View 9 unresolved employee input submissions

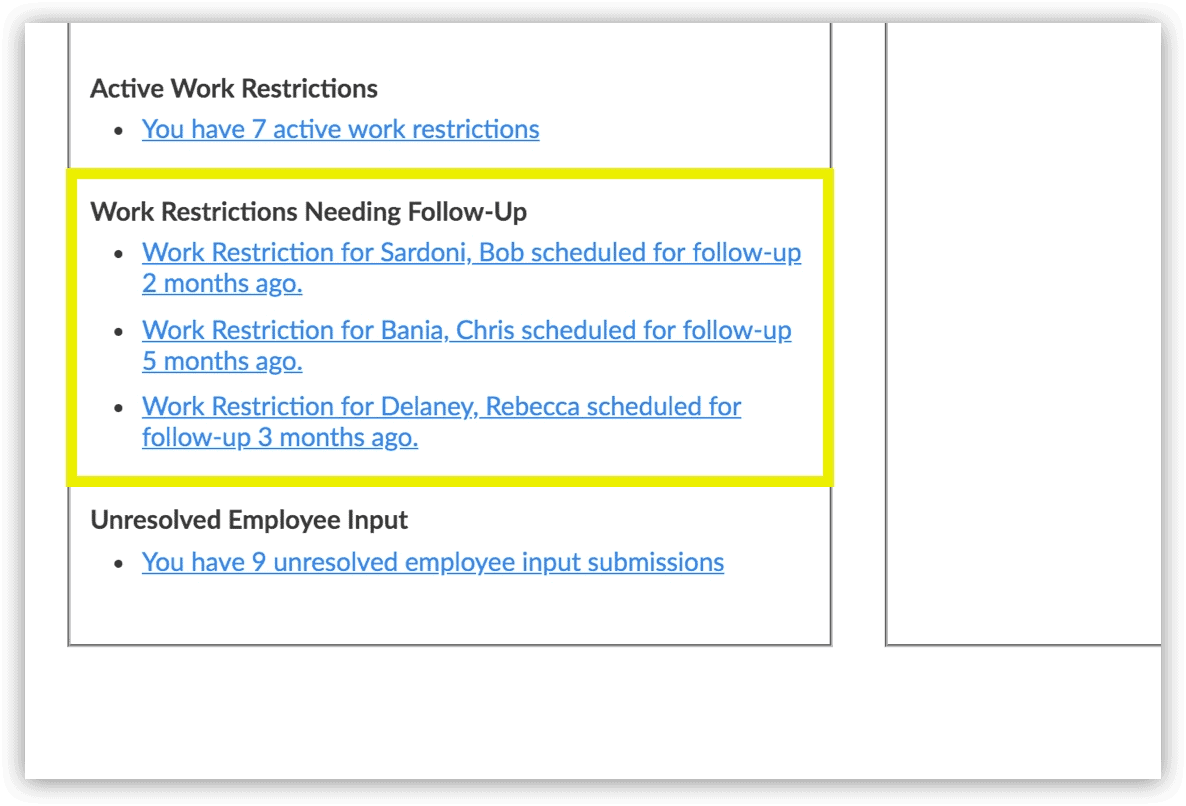(x=432, y=562)
